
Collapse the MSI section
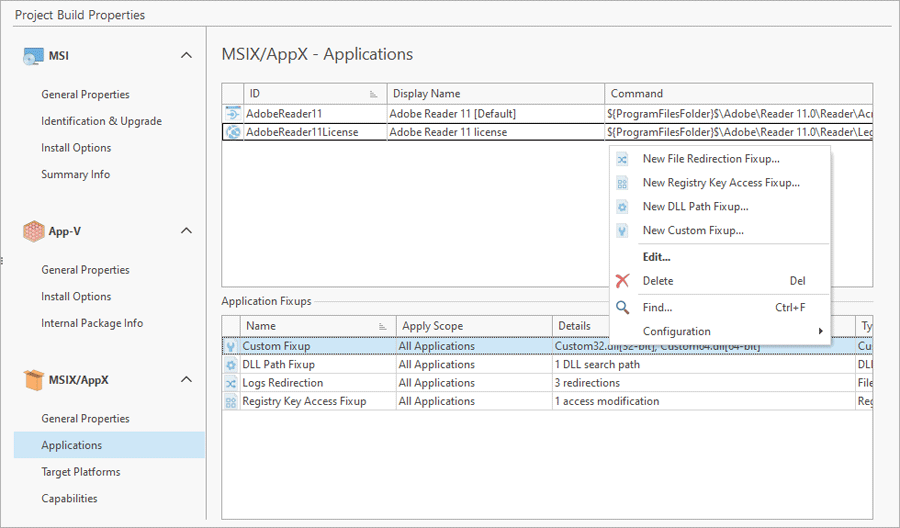click(186, 56)
